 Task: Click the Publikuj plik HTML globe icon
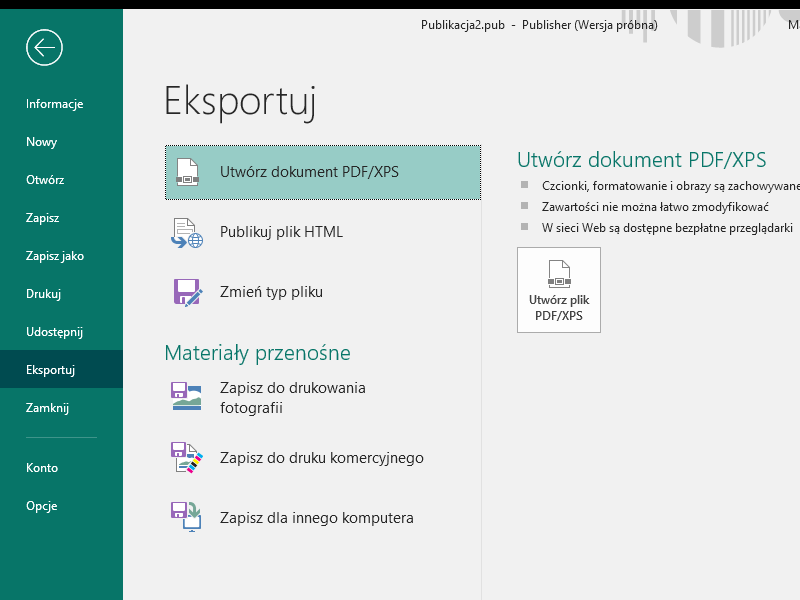click(187, 233)
